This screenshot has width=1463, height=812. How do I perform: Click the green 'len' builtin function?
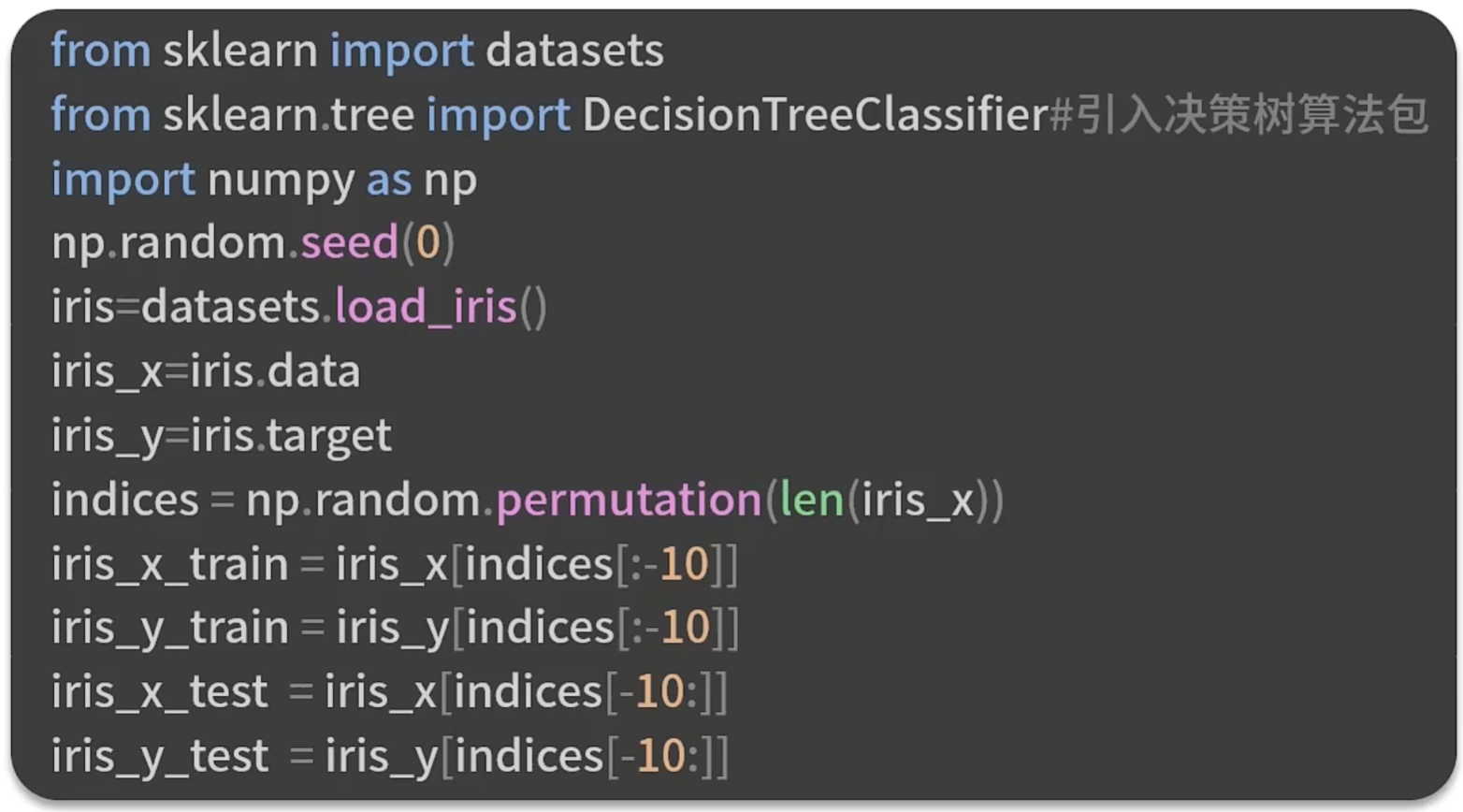811,500
